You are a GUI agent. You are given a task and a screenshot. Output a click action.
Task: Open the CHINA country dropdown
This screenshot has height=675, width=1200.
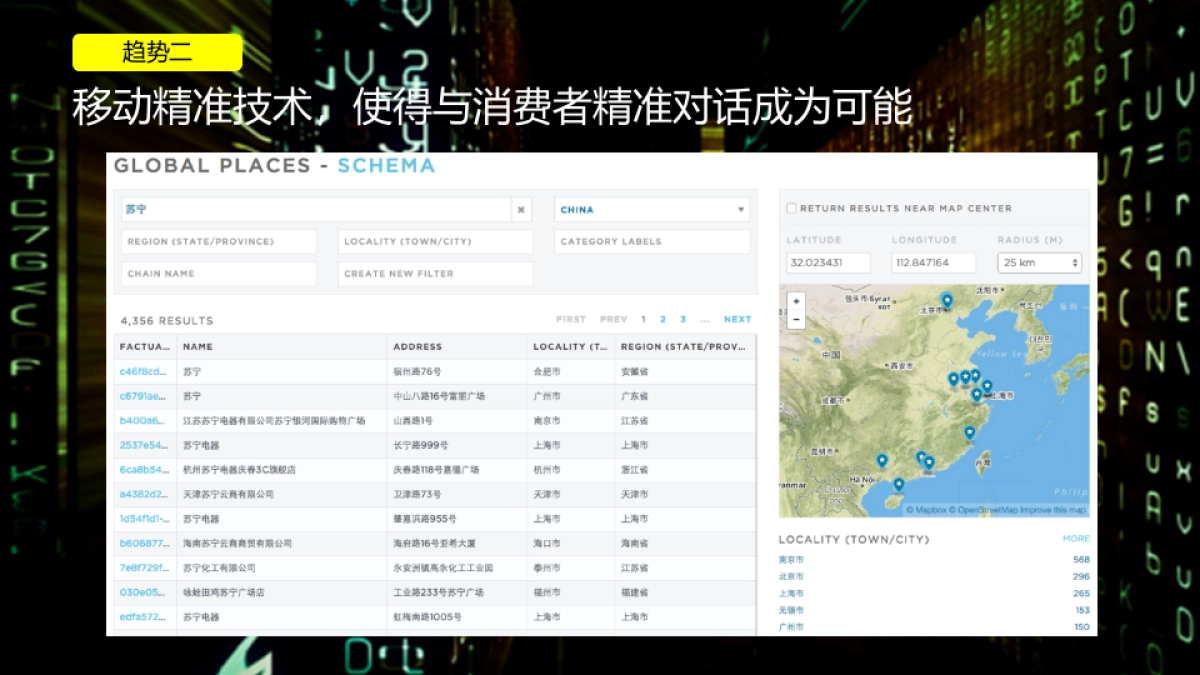click(x=652, y=210)
